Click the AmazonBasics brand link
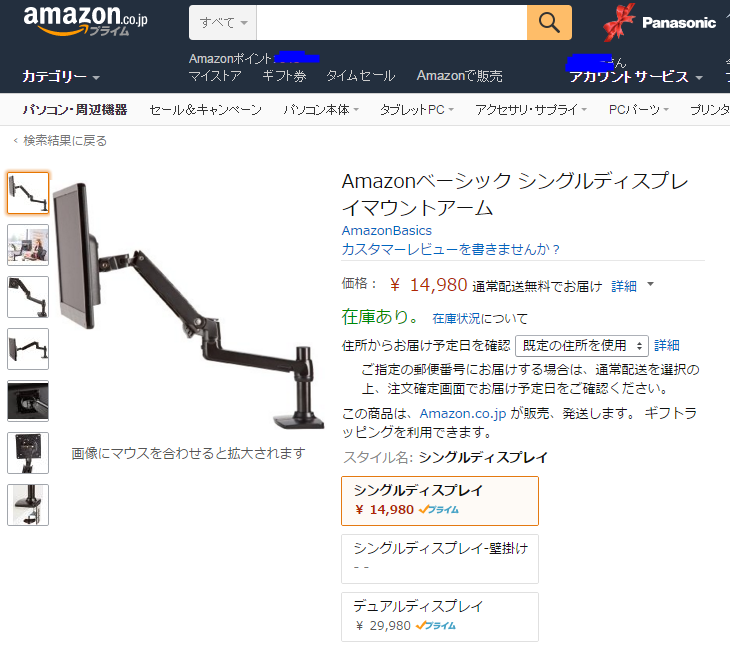This screenshot has height=650, width=730. [x=386, y=230]
